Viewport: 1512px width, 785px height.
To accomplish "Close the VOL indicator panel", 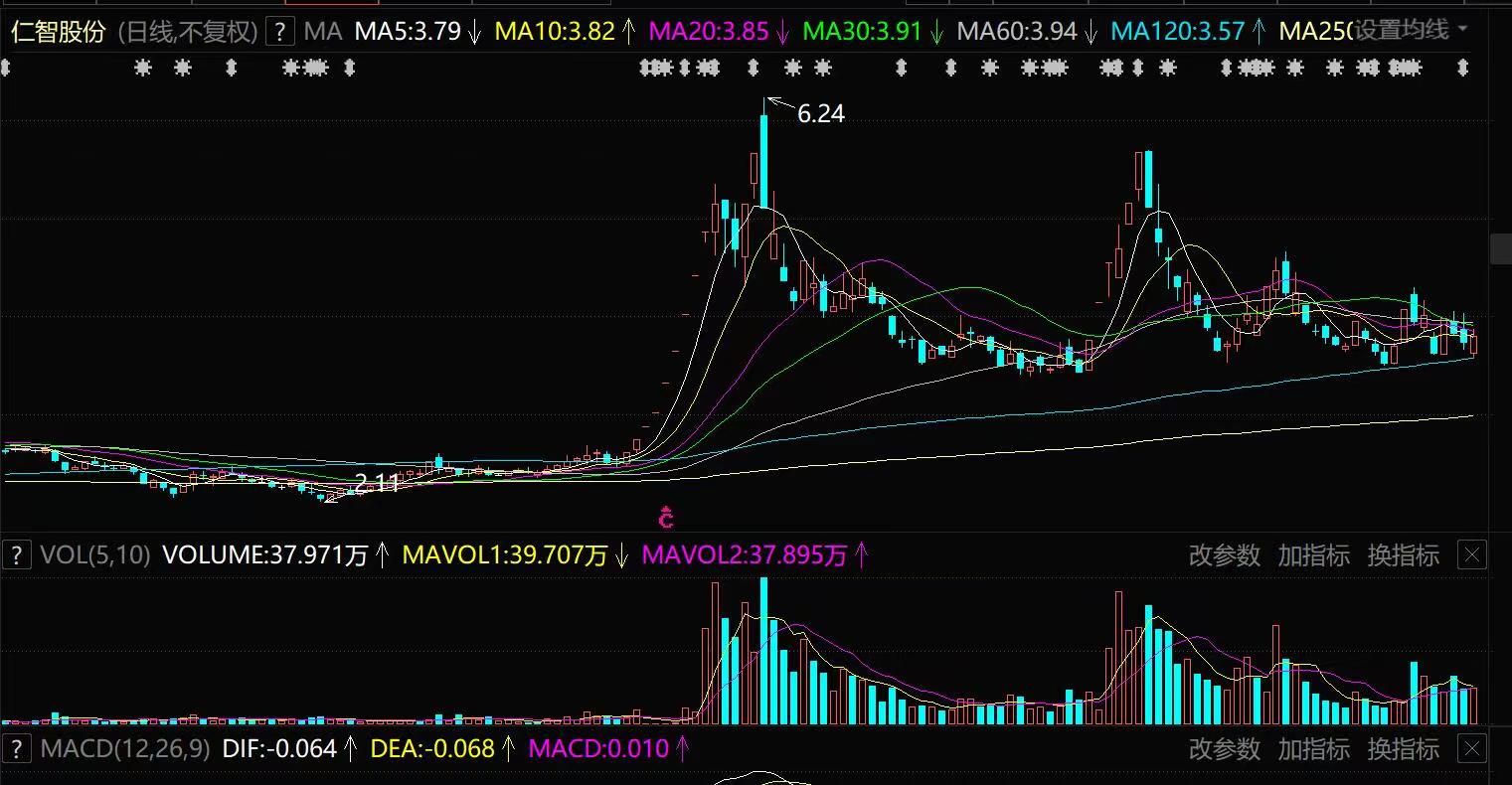I will pyautogui.click(x=1472, y=554).
